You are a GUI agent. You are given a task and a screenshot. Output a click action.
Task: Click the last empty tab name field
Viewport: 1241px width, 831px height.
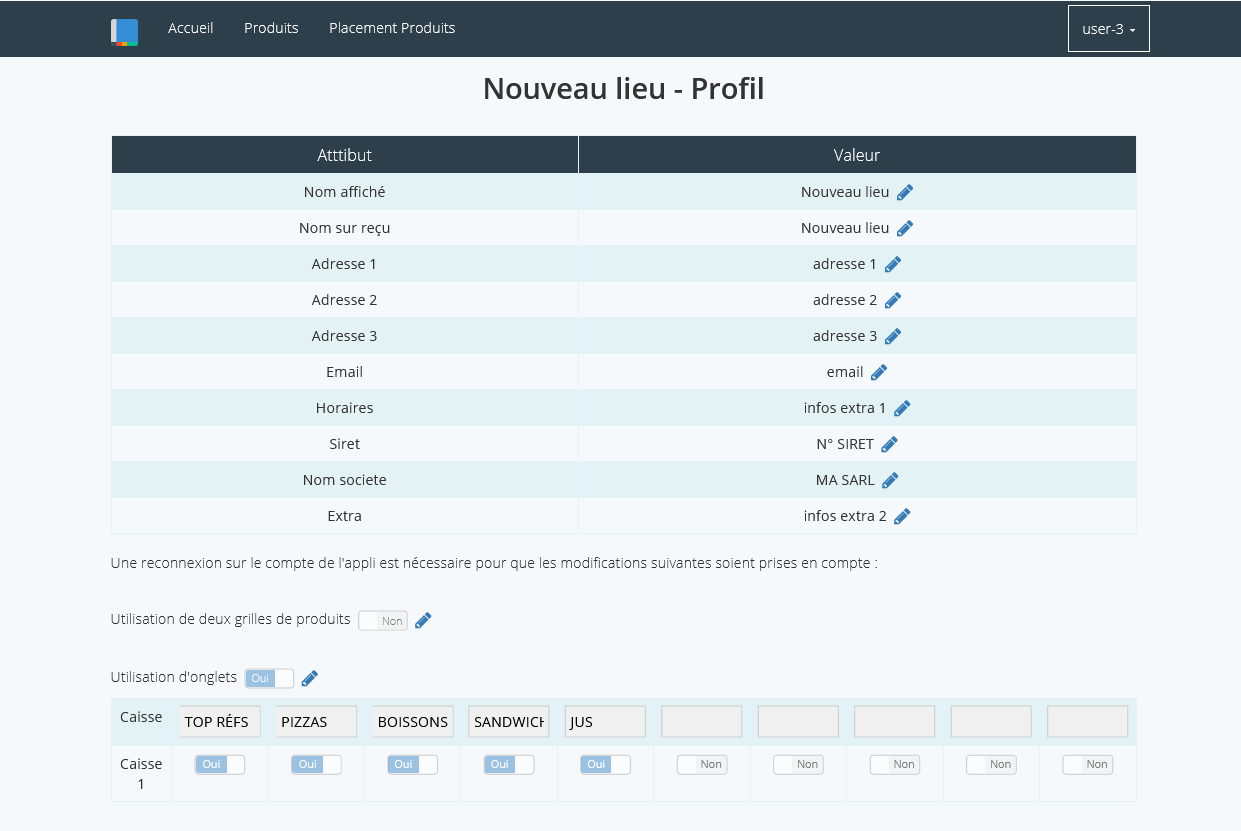[1087, 722]
